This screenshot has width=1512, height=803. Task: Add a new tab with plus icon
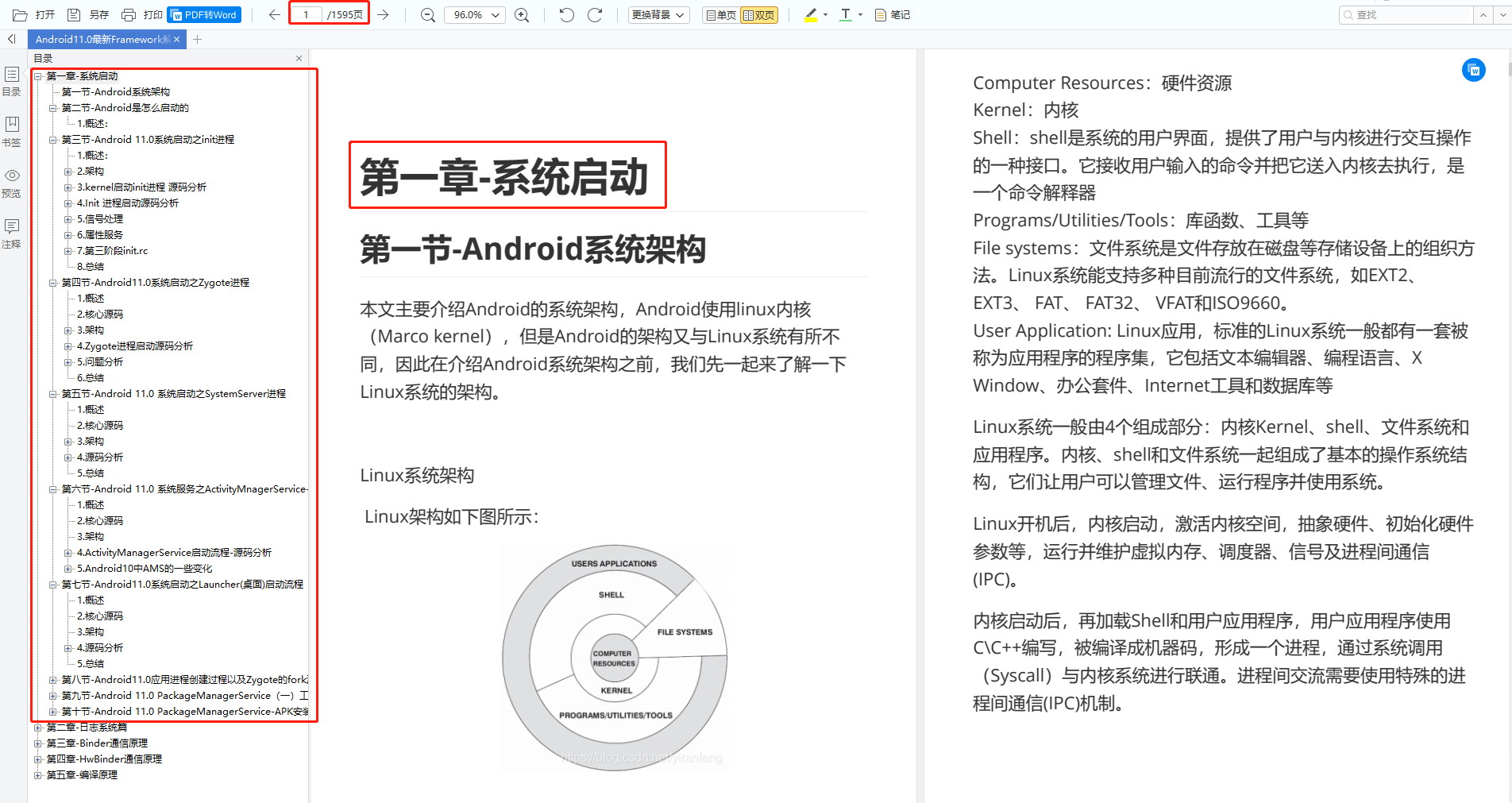pos(197,39)
